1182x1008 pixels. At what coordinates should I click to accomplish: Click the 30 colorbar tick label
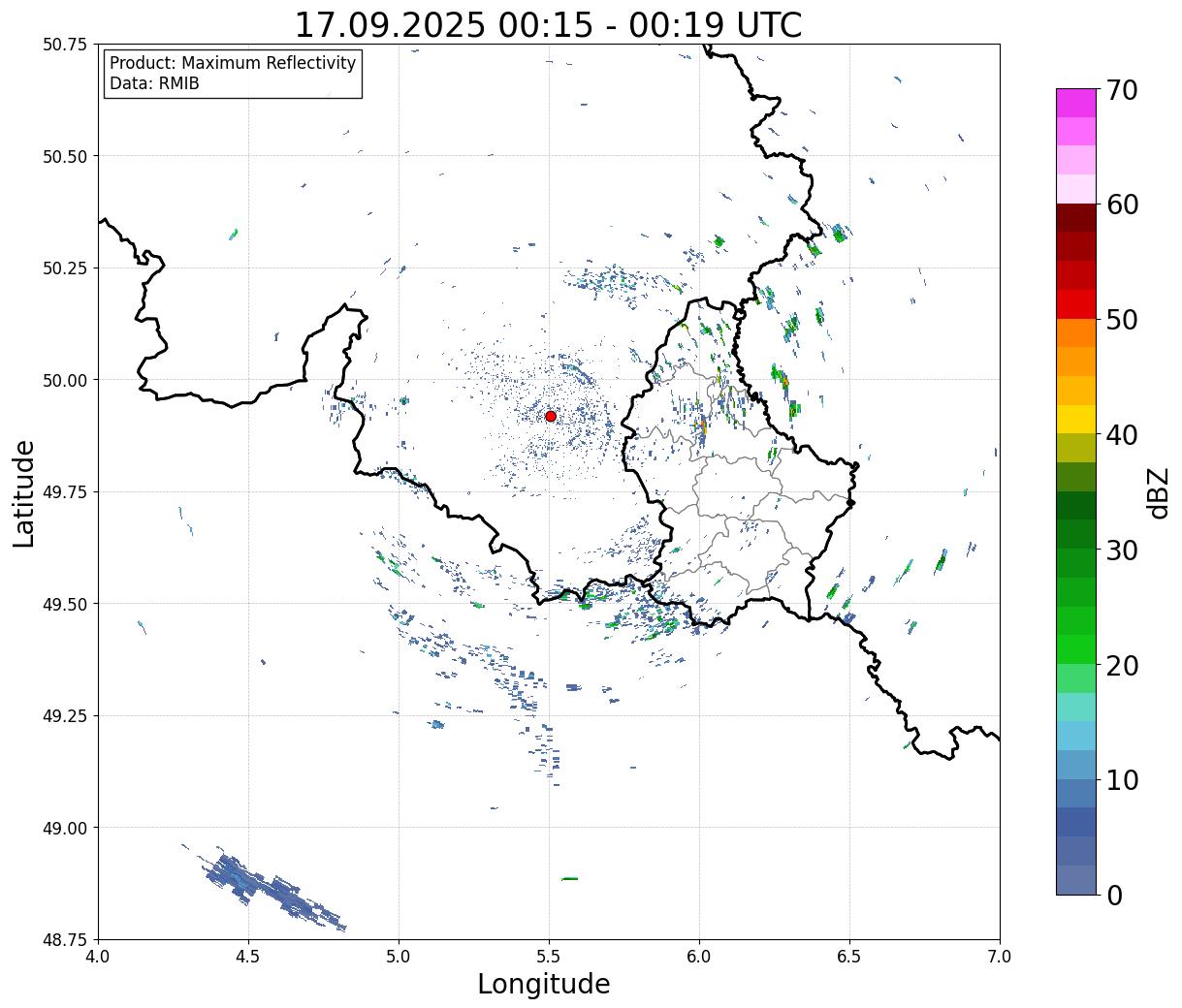[1123, 551]
